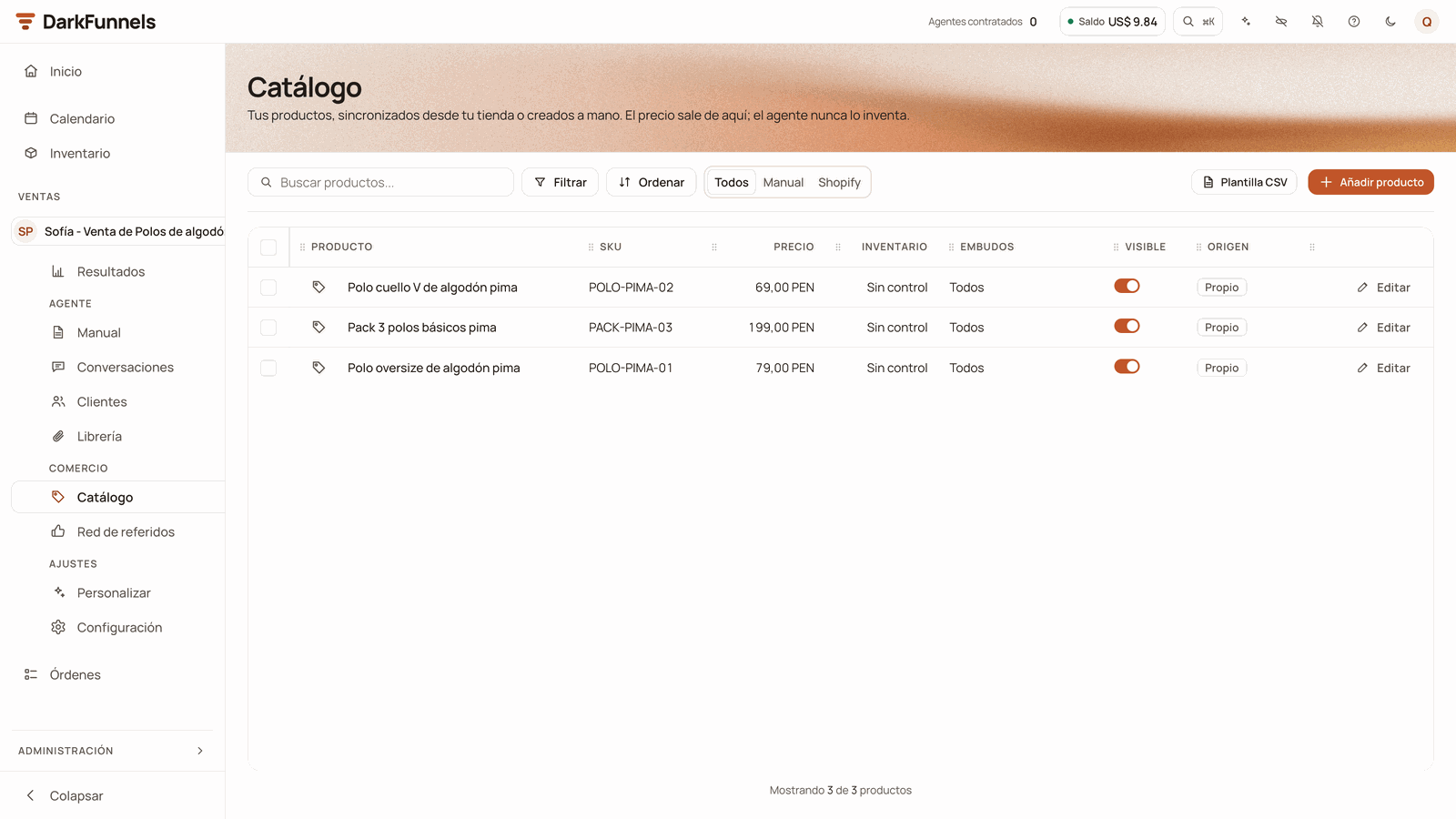This screenshot has width=1456, height=819.
Task: Open the Filtrar dropdown
Action: click(561, 182)
